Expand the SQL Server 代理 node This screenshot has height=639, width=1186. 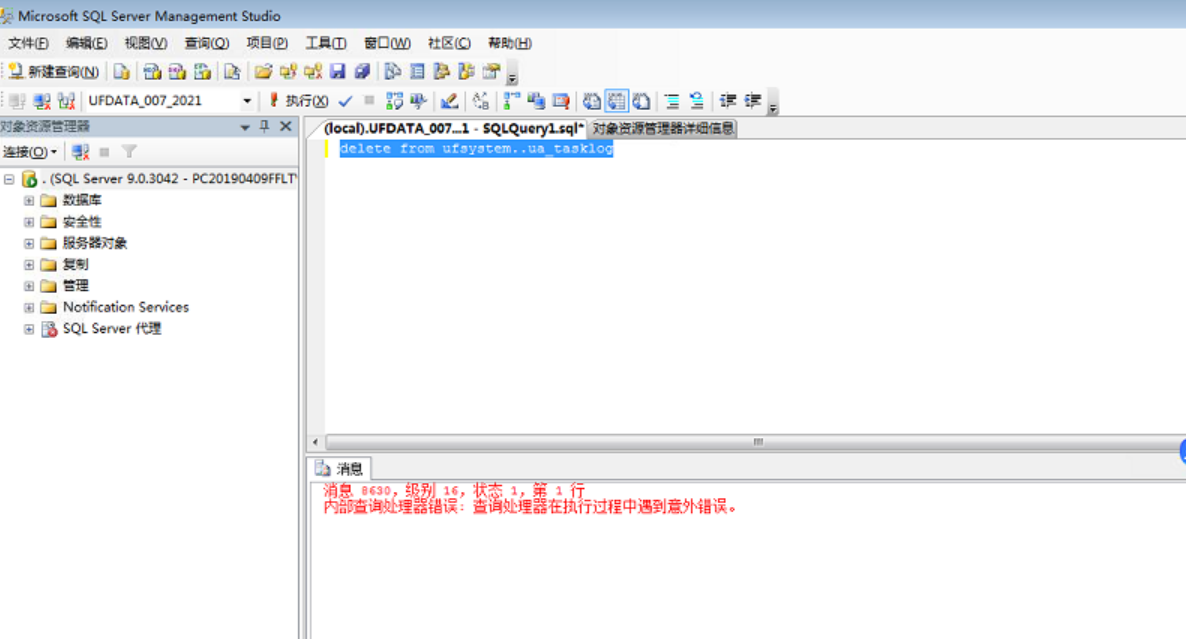click(29, 329)
